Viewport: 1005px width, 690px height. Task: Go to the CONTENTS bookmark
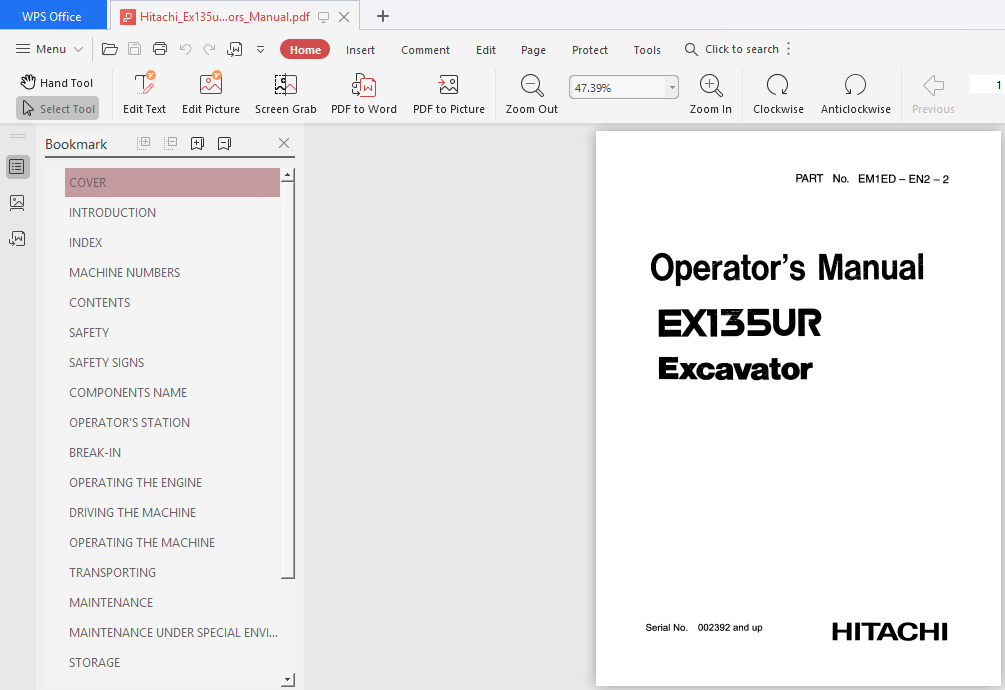click(x=99, y=303)
